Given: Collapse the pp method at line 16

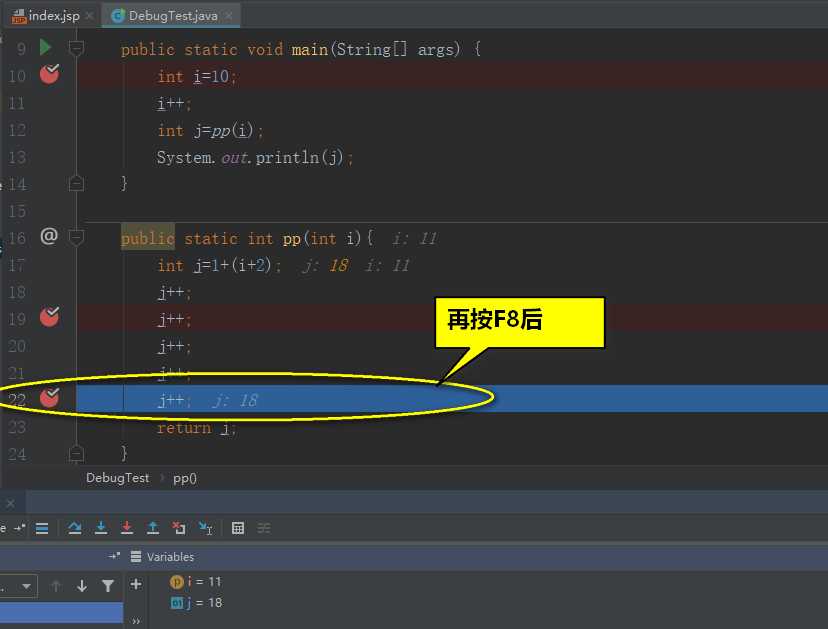Looking at the screenshot, I should pos(76,237).
